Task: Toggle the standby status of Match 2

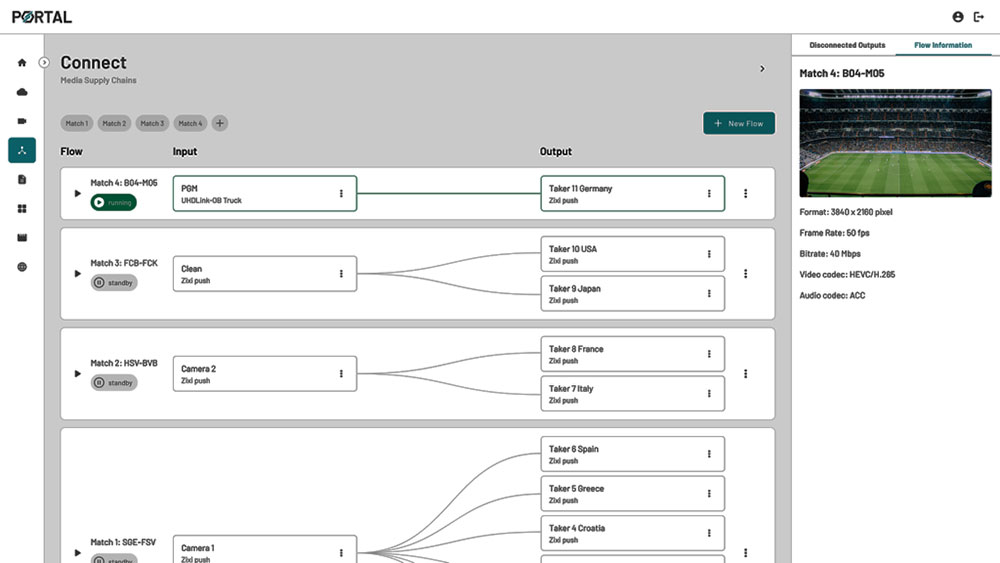Action: pyautogui.click(x=114, y=383)
